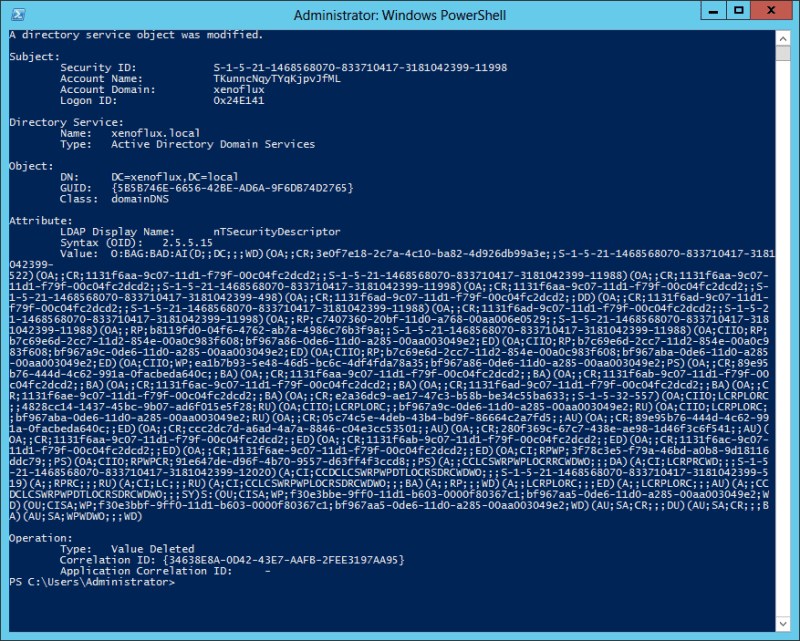Click the line 'A directory service object was modified.'
Screen dimensions: 800x641
click(x=136, y=35)
